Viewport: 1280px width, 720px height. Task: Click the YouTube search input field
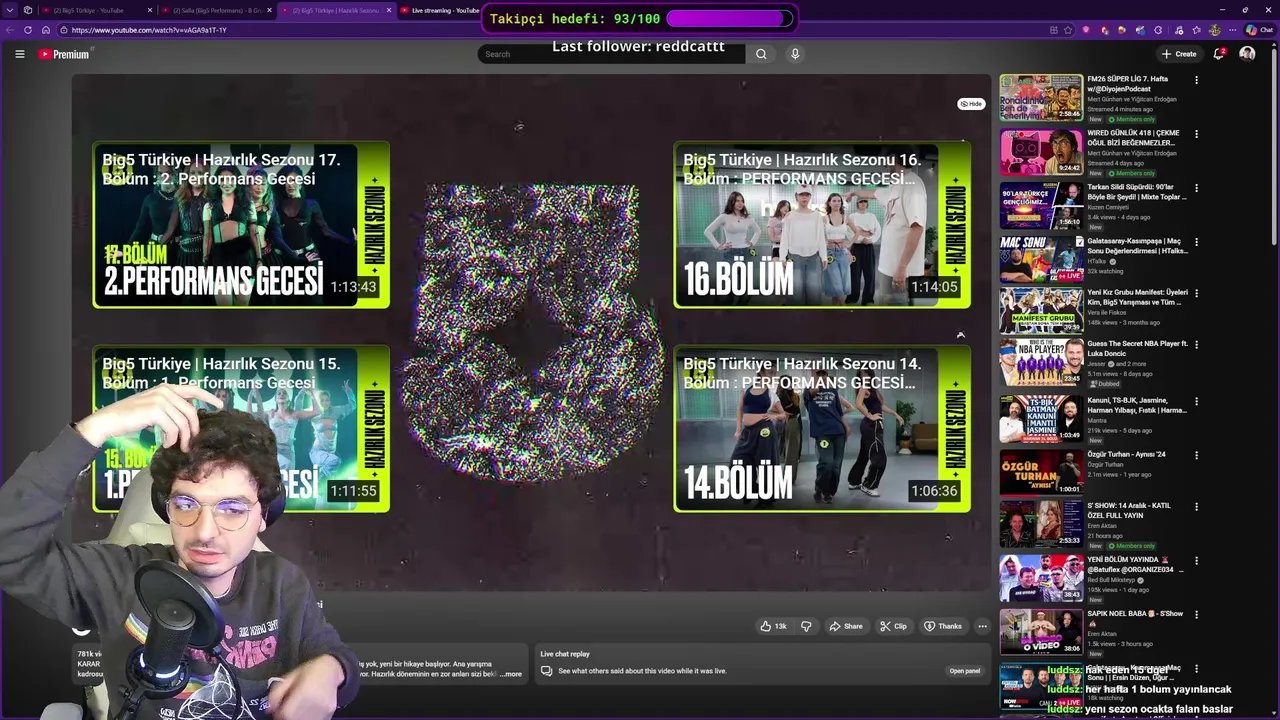click(611, 54)
